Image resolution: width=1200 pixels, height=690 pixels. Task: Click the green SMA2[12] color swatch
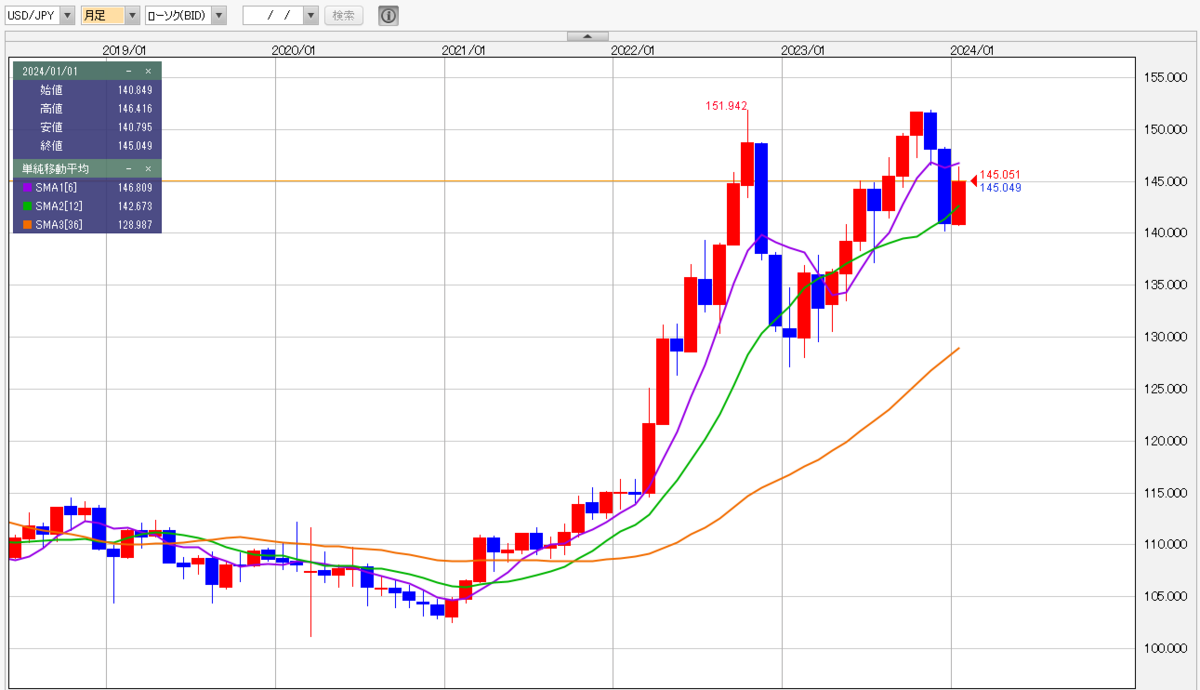[x=27, y=206]
